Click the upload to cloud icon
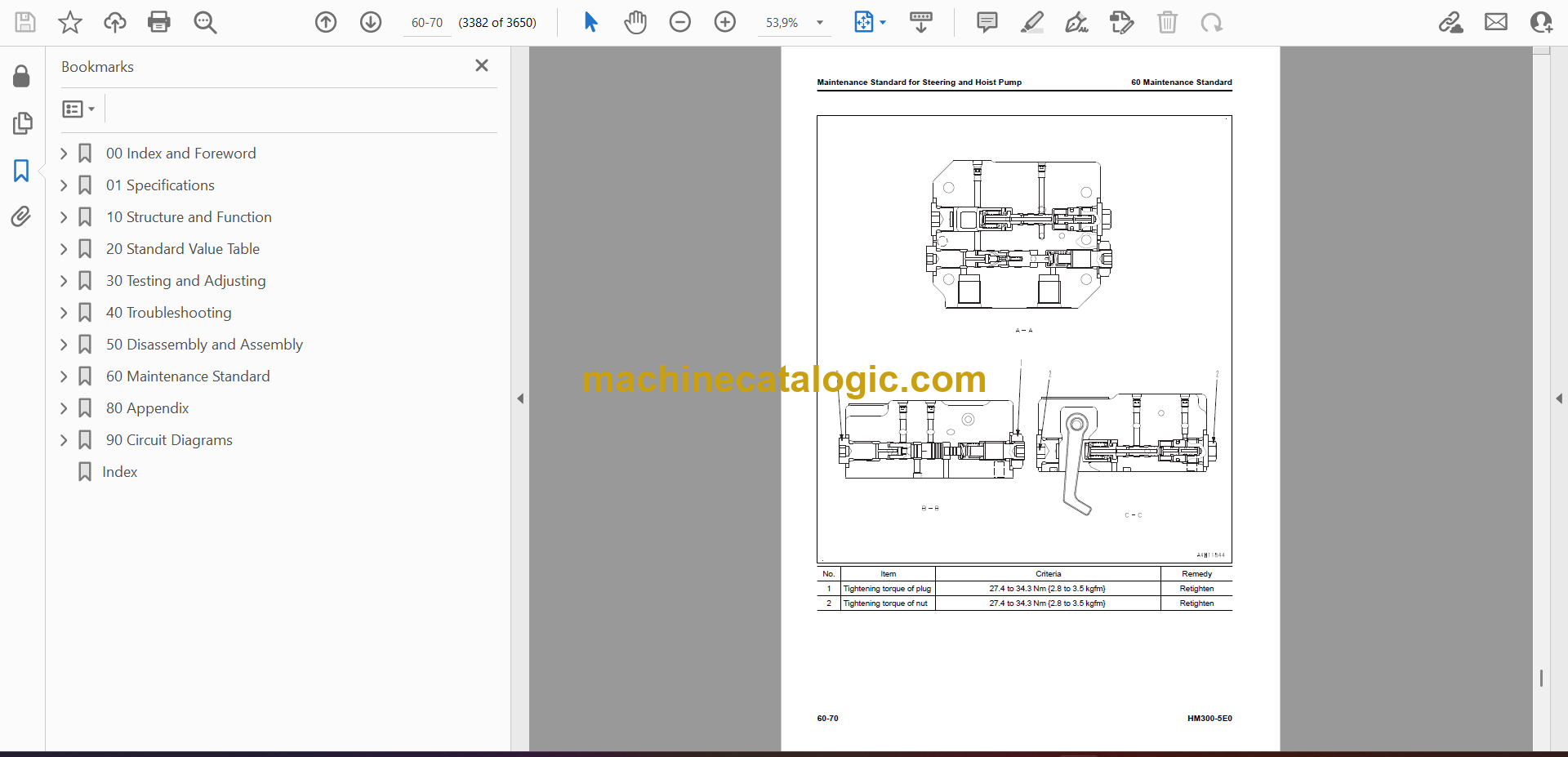The width and height of the screenshot is (1568, 757). tap(115, 22)
